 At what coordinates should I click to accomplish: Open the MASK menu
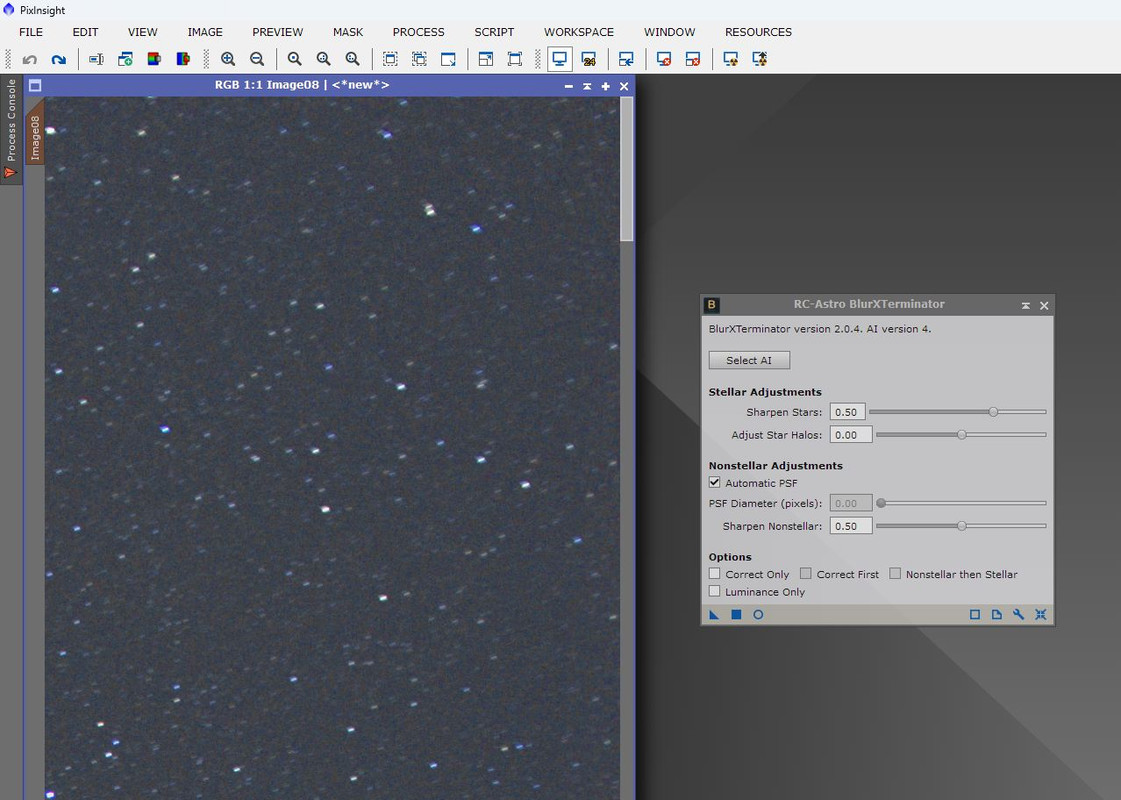[348, 32]
